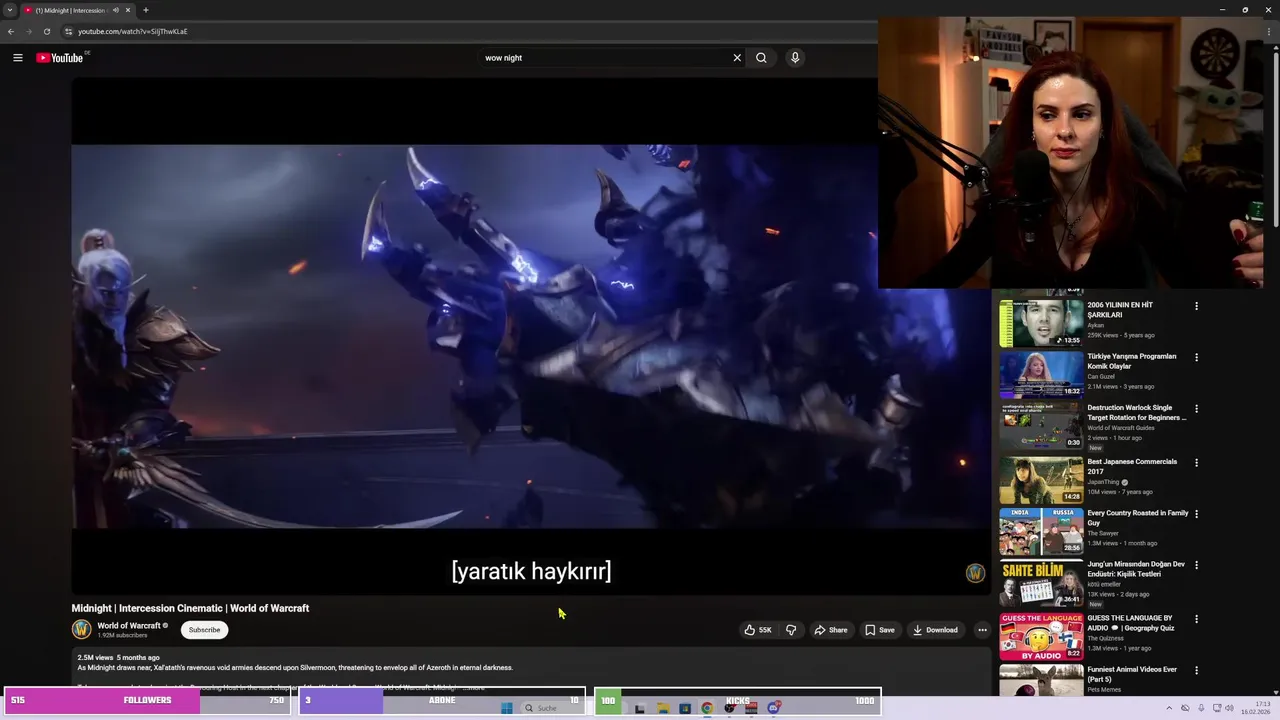The height and width of the screenshot is (720, 1280).
Task: Click the 'JapanThing' channel name
Action: click(x=1104, y=482)
